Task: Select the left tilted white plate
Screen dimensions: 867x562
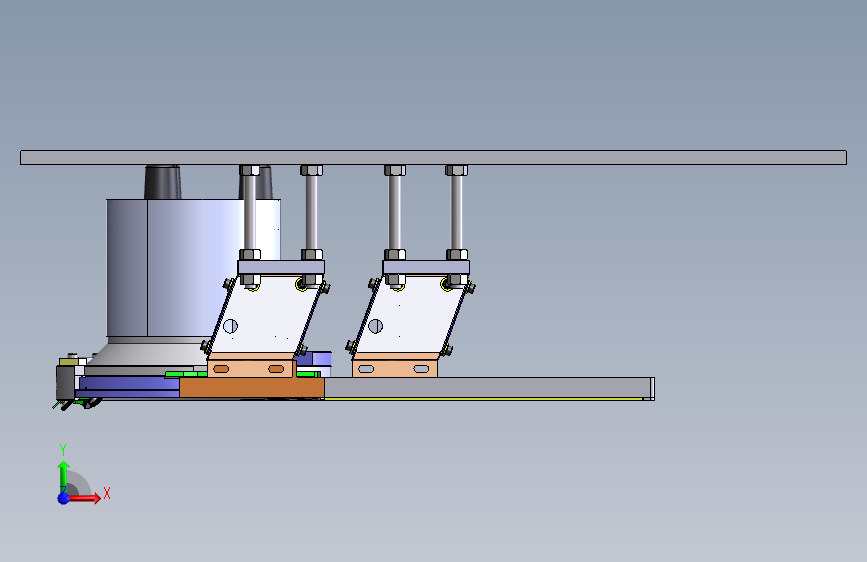Action: (264, 314)
